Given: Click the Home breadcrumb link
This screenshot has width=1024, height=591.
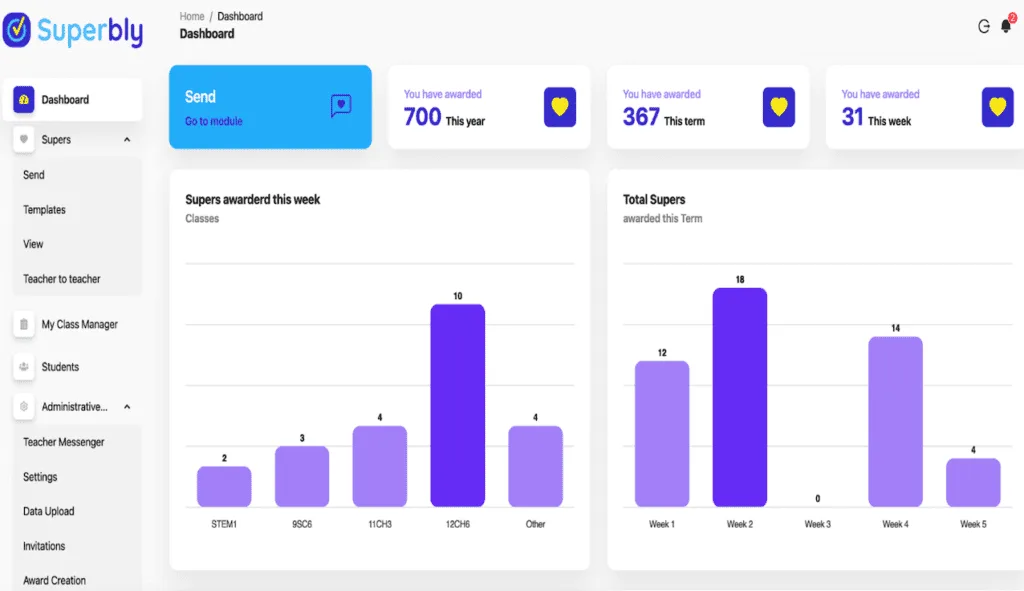Looking at the screenshot, I should click(x=192, y=16).
